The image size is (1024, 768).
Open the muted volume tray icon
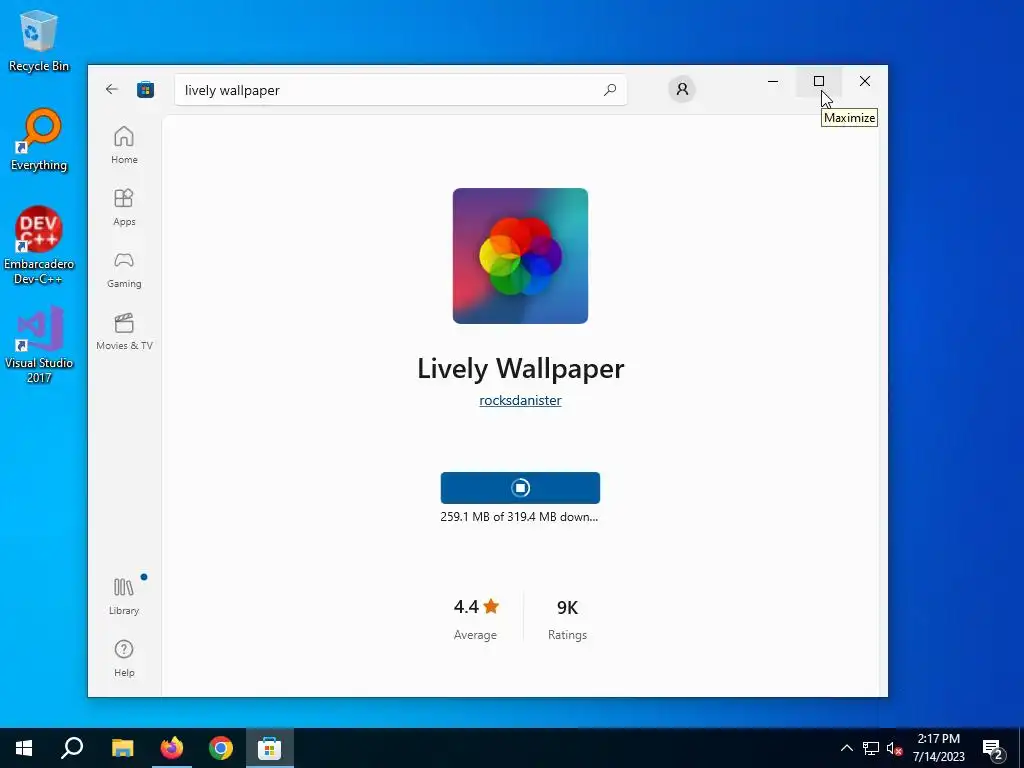tap(894, 748)
